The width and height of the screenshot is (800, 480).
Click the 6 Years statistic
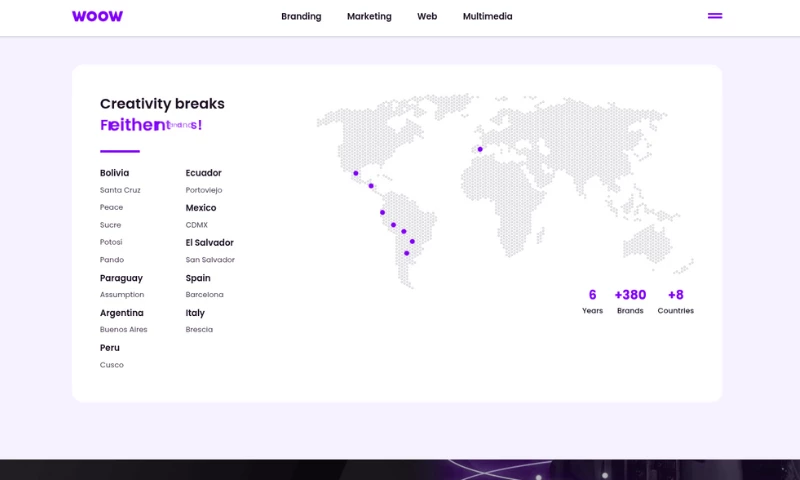point(592,301)
